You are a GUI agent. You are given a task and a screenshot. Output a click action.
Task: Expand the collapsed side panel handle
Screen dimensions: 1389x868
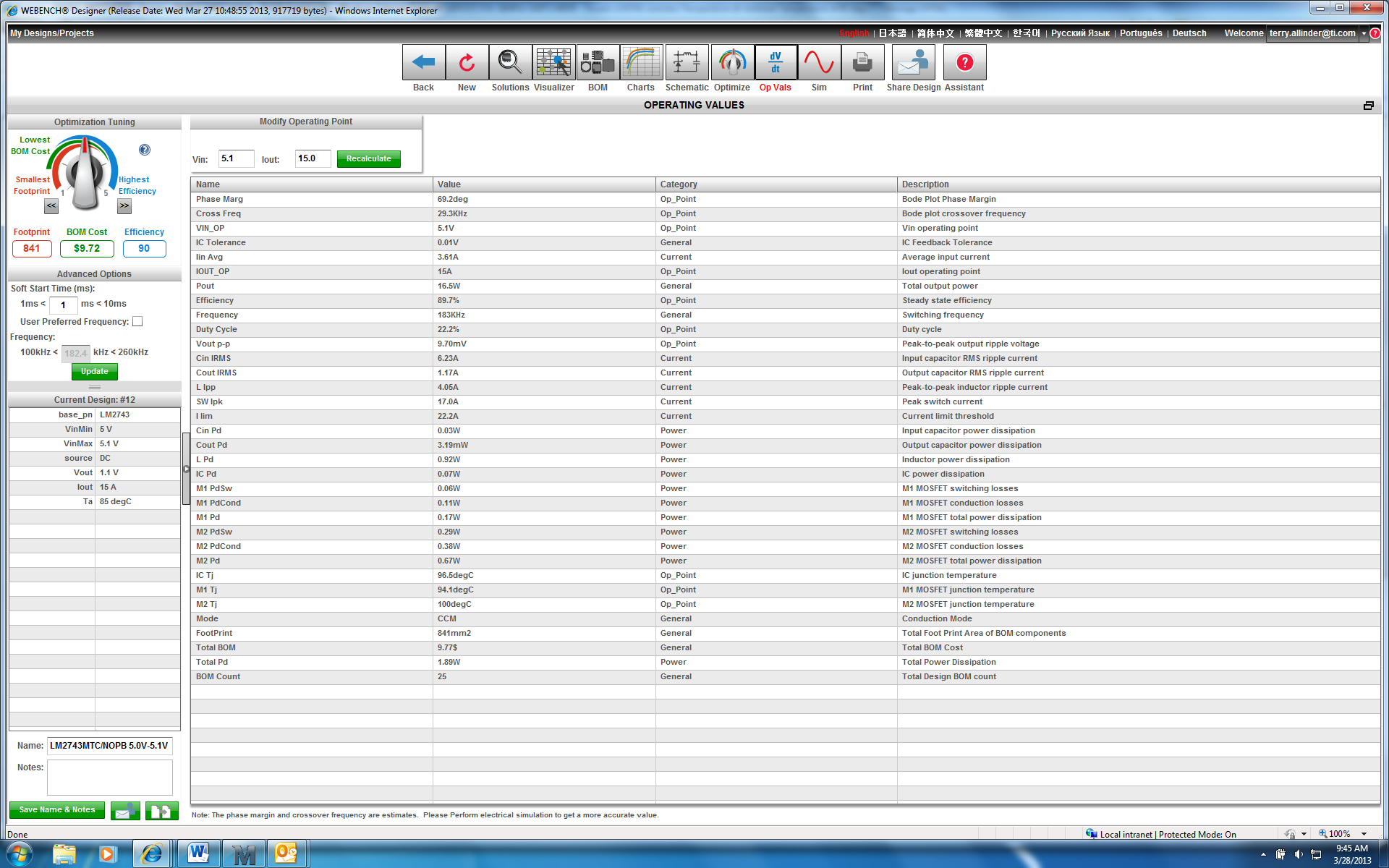coord(186,469)
